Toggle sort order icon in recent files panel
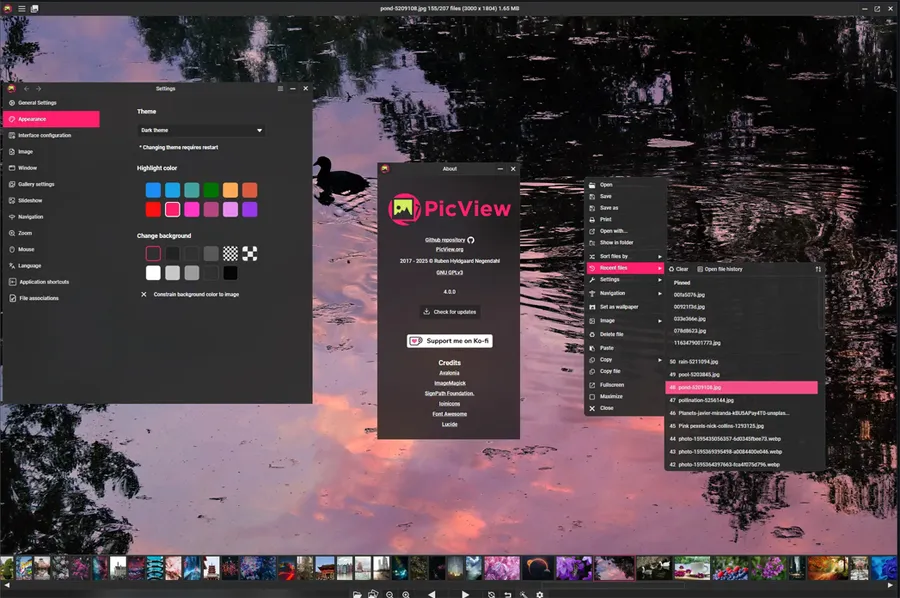900x598 pixels. tap(818, 269)
